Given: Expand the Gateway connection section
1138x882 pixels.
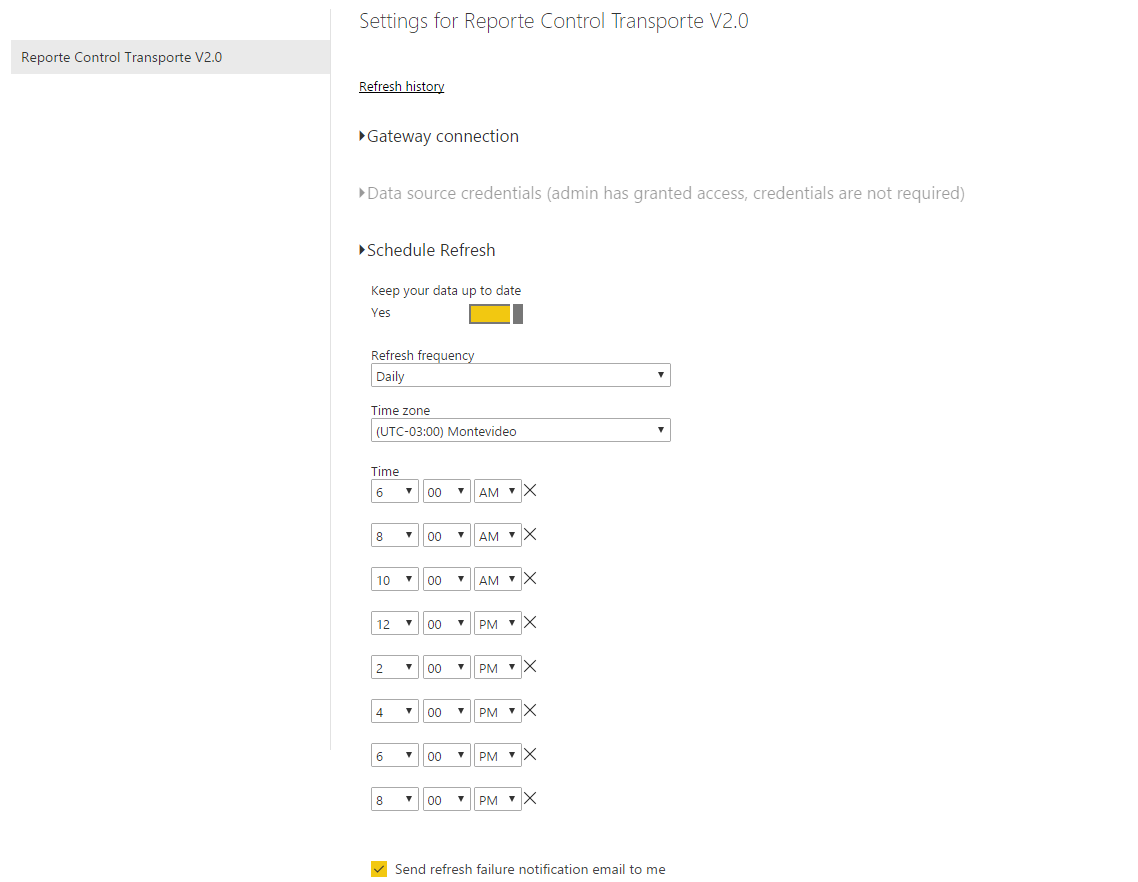Looking at the screenshot, I should (x=439, y=136).
